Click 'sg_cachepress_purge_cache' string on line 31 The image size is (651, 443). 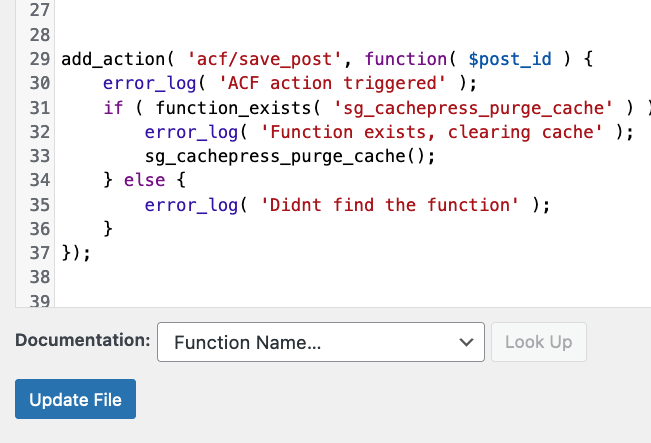coord(473,108)
